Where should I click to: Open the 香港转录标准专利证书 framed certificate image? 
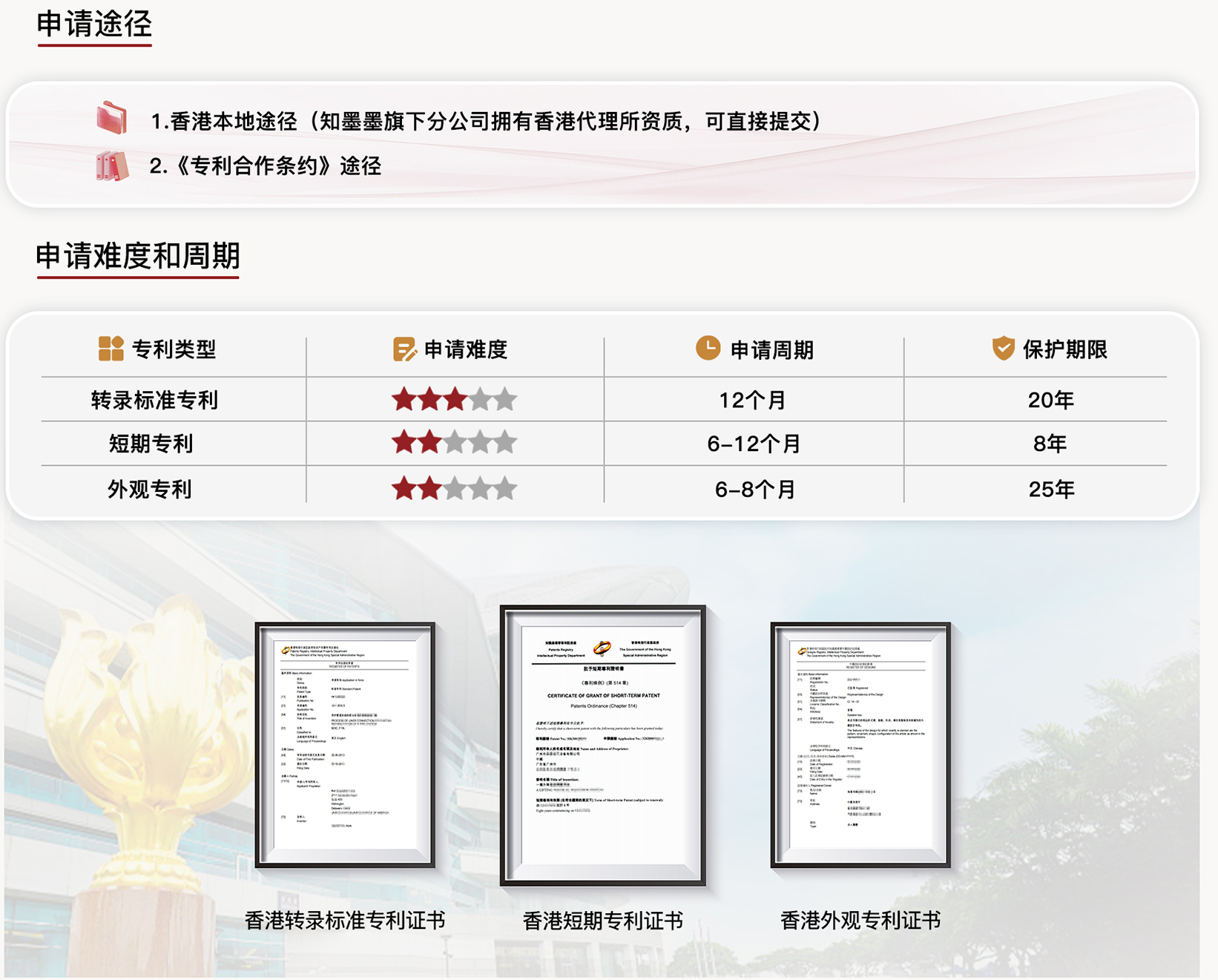(x=345, y=745)
